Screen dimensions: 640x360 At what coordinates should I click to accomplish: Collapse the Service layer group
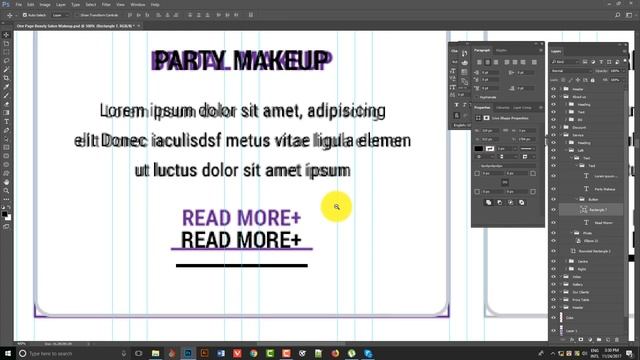pyautogui.click(x=561, y=135)
